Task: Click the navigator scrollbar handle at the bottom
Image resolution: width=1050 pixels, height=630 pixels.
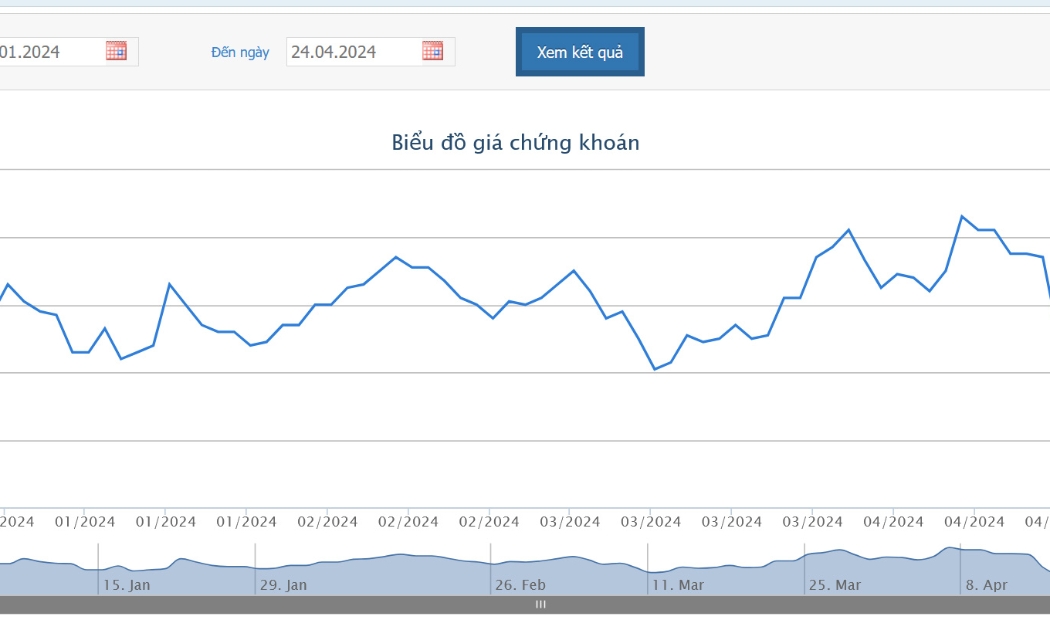Action: (540, 605)
